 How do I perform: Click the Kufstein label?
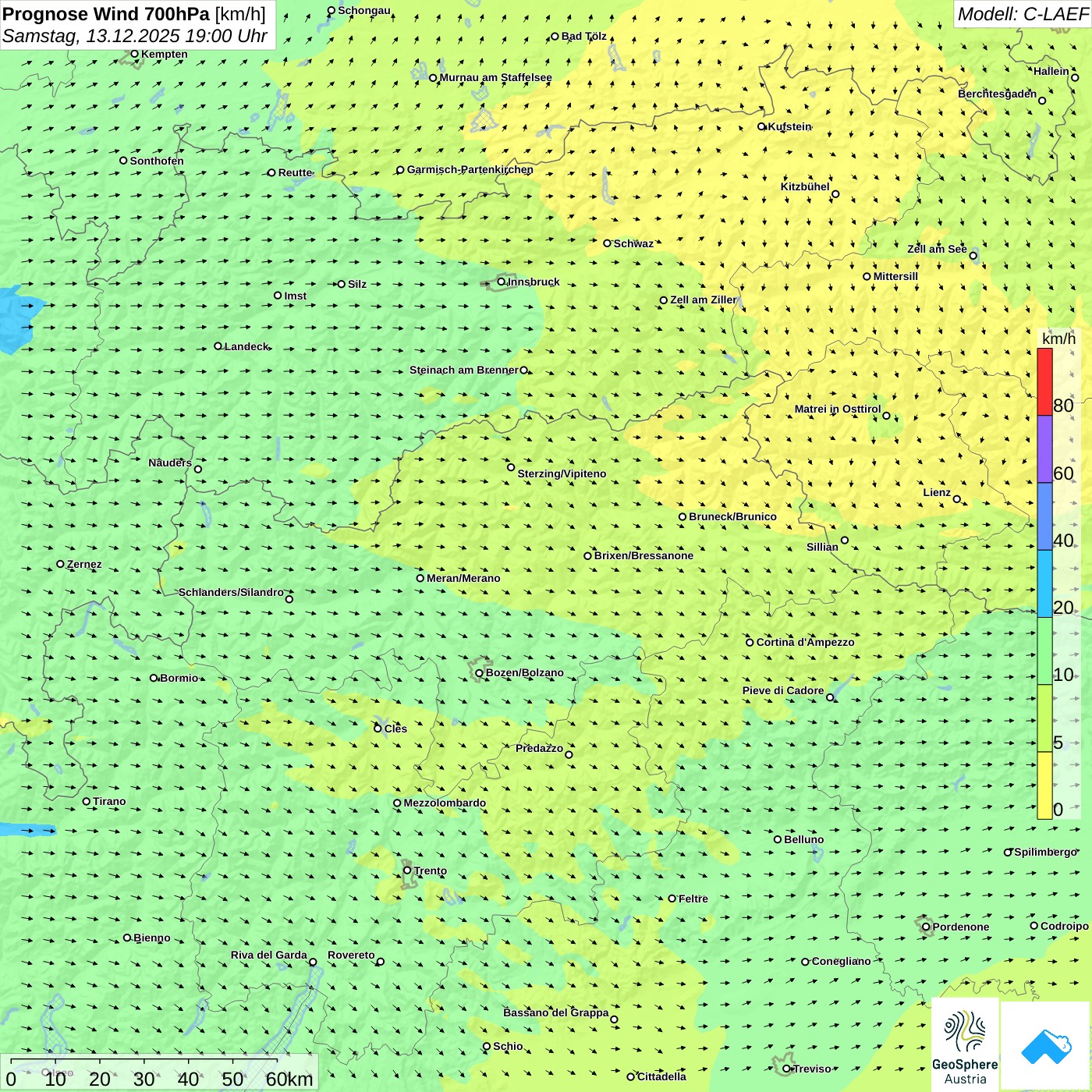[789, 126]
